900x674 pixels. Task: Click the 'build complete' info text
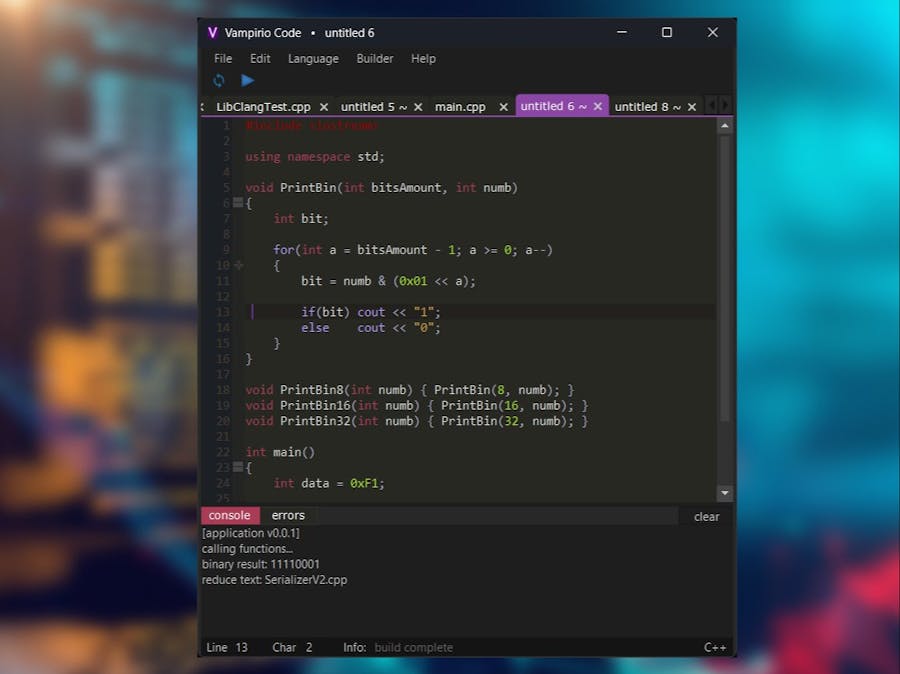coord(414,648)
